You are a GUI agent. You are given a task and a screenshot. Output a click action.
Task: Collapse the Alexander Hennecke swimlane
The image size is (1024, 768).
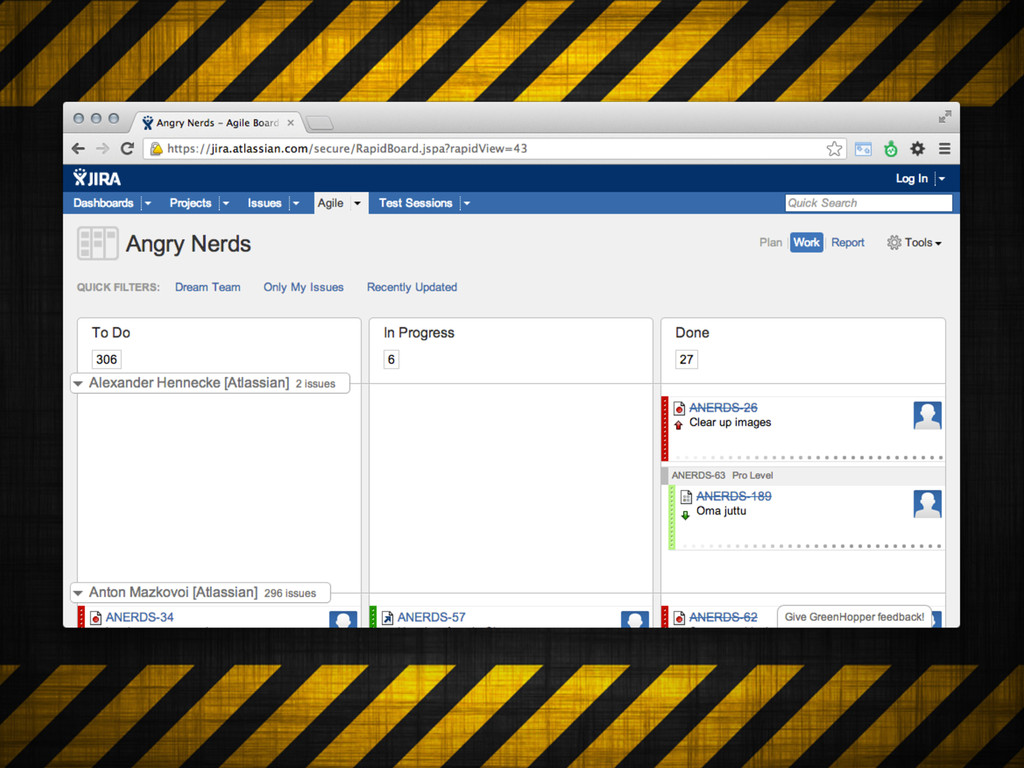[x=78, y=383]
